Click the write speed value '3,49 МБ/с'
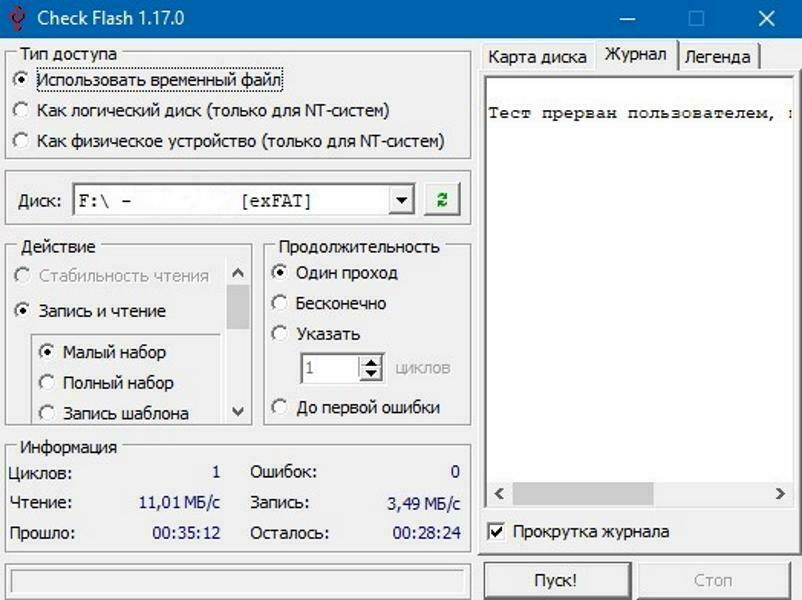The width and height of the screenshot is (802, 600). coord(424,504)
